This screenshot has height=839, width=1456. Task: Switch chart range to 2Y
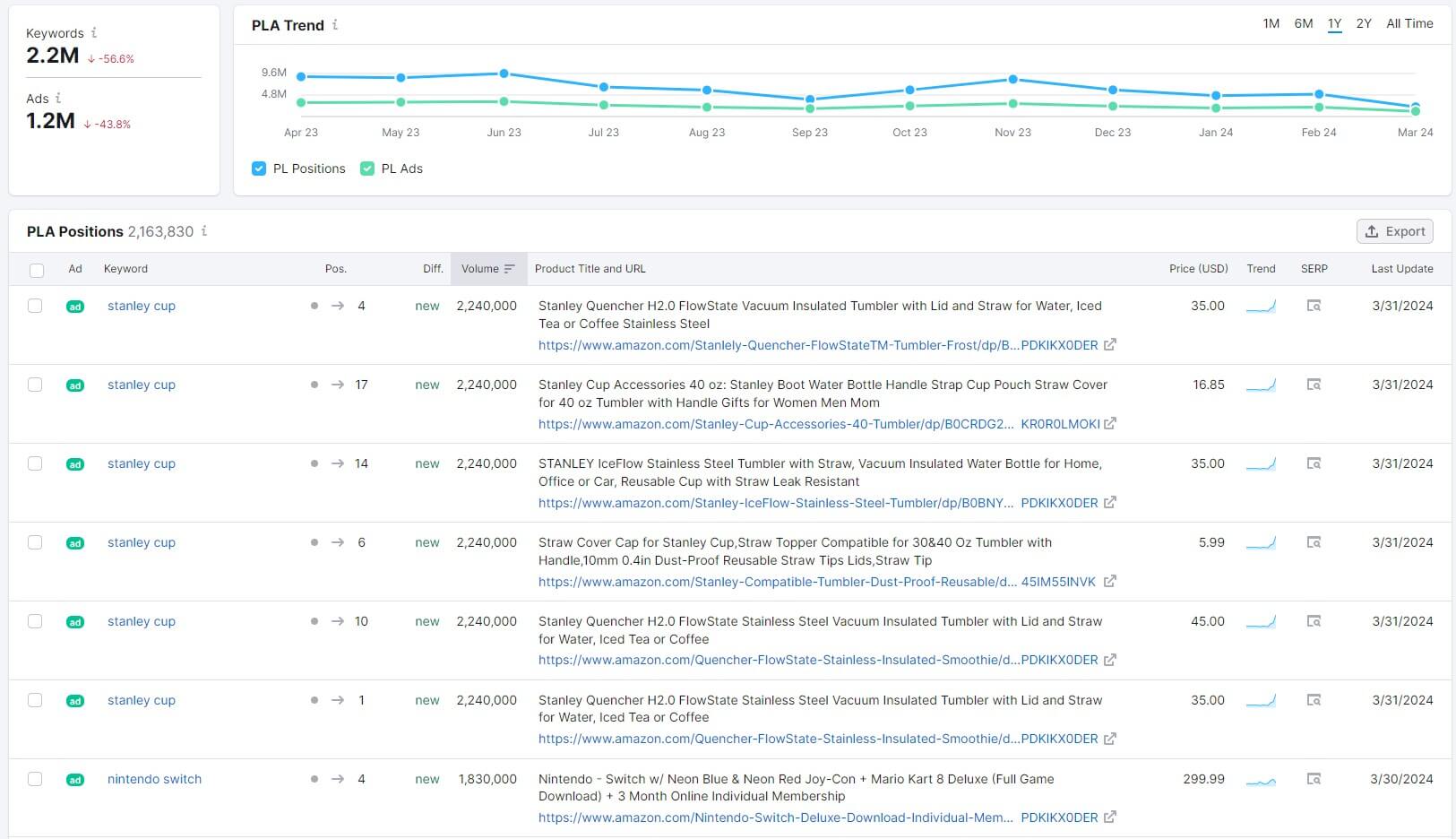click(1364, 23)
